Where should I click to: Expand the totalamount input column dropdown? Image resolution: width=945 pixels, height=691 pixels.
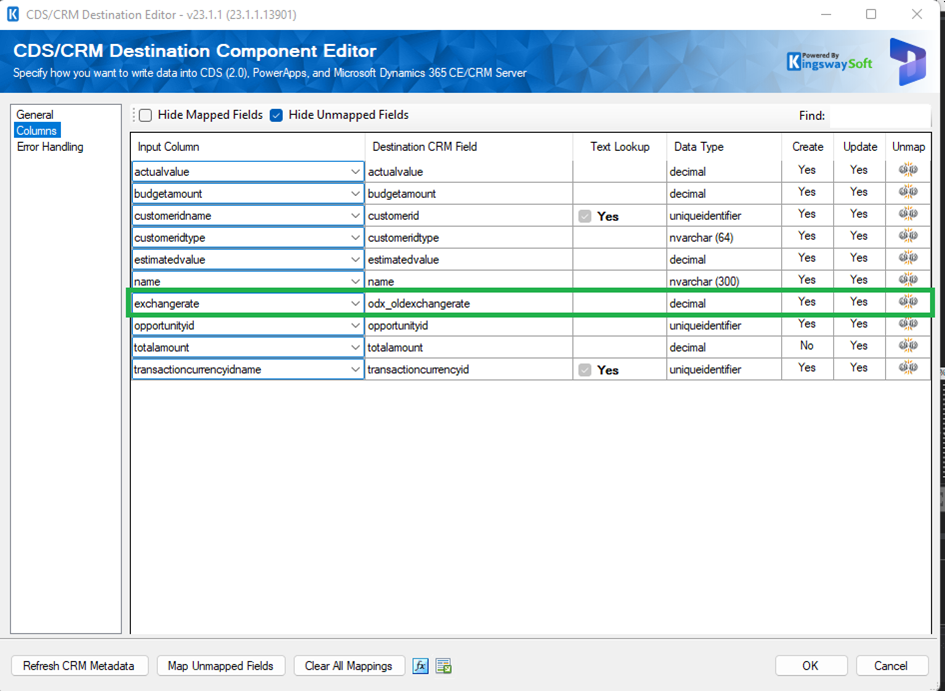pyautogui.click(x=355, y=348)
